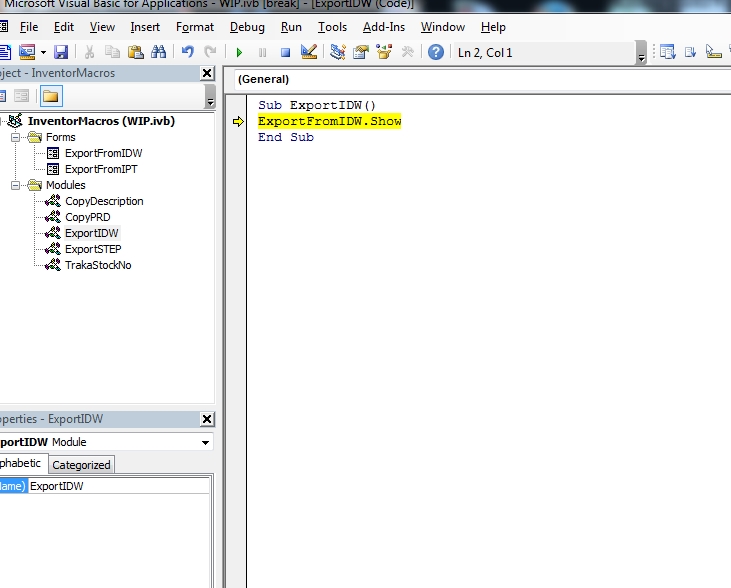
Task: Click the Name property value ExportIDW
Action: [x=119, y=486]
